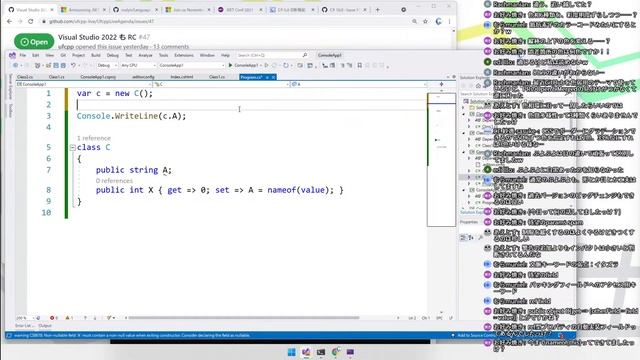Open the View menu
This screenshot has width=640, height=360.
pos(50,55)
